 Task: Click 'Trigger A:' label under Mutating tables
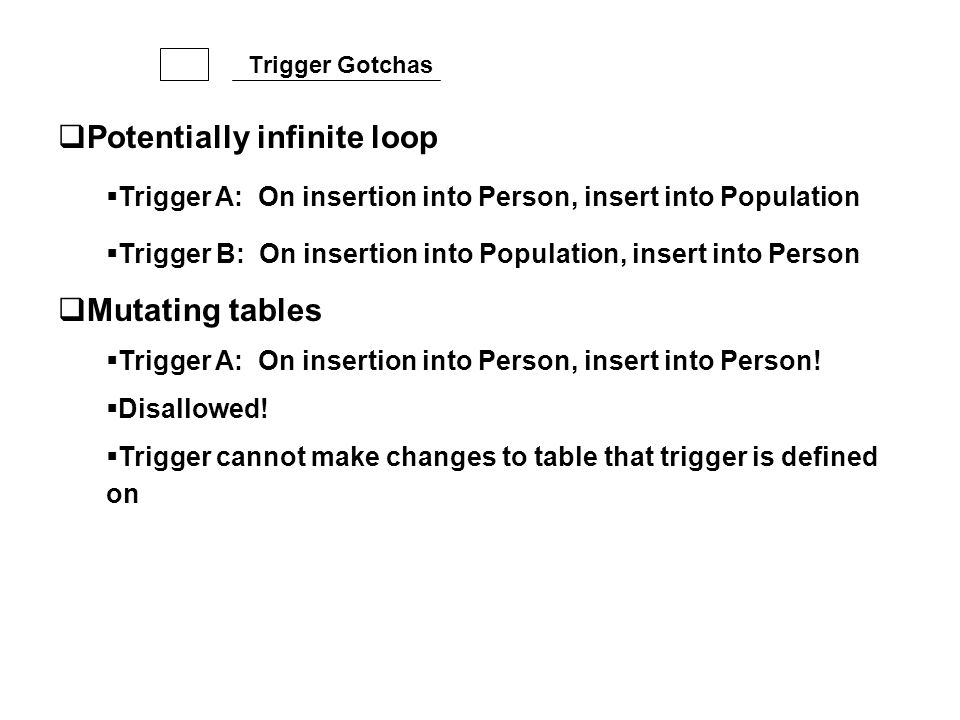tap(181, 361)
